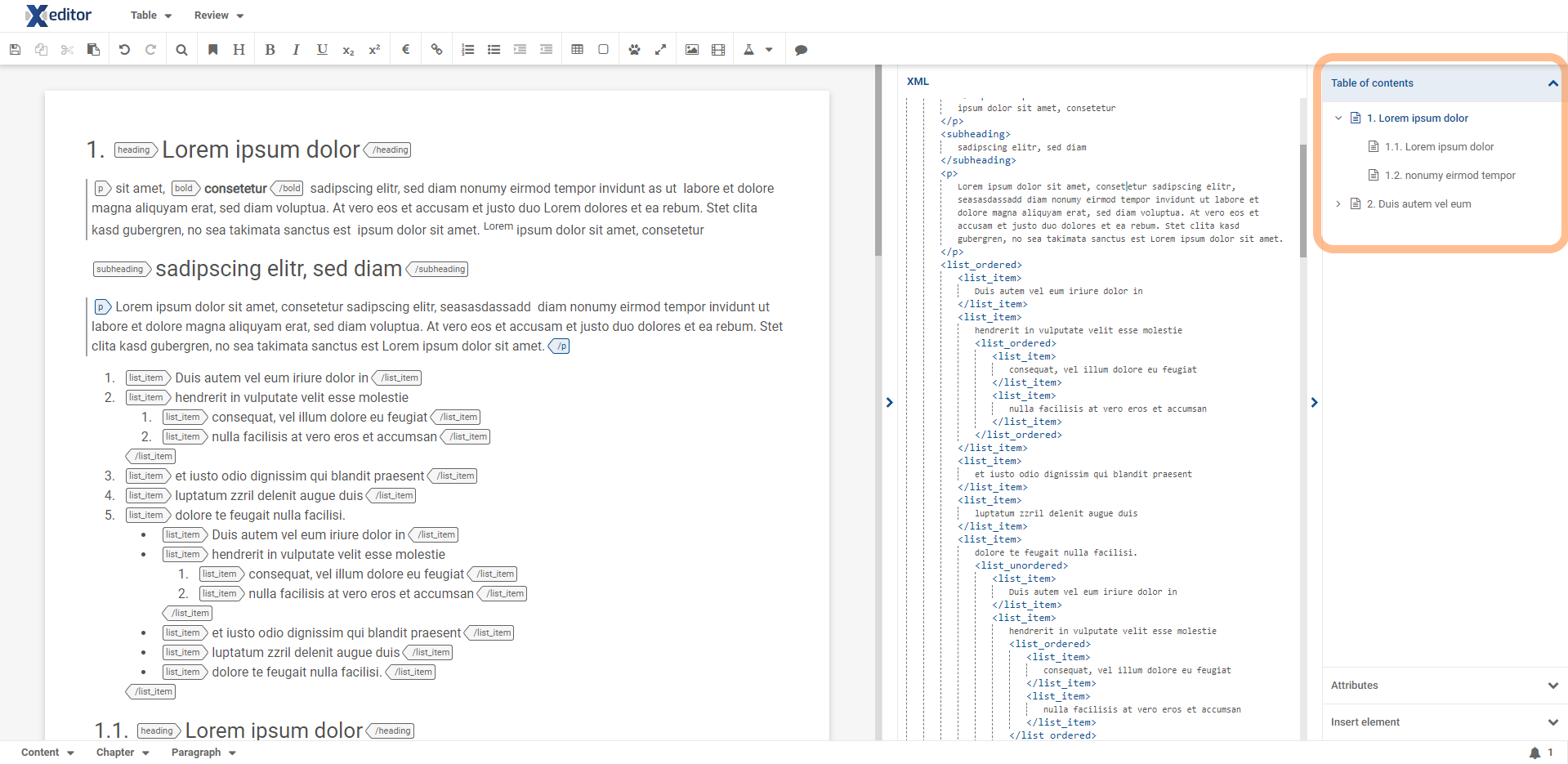The image size is (1568, 764).
Task: Insert a table with grid icon
Action: click(x=577, y=50)
